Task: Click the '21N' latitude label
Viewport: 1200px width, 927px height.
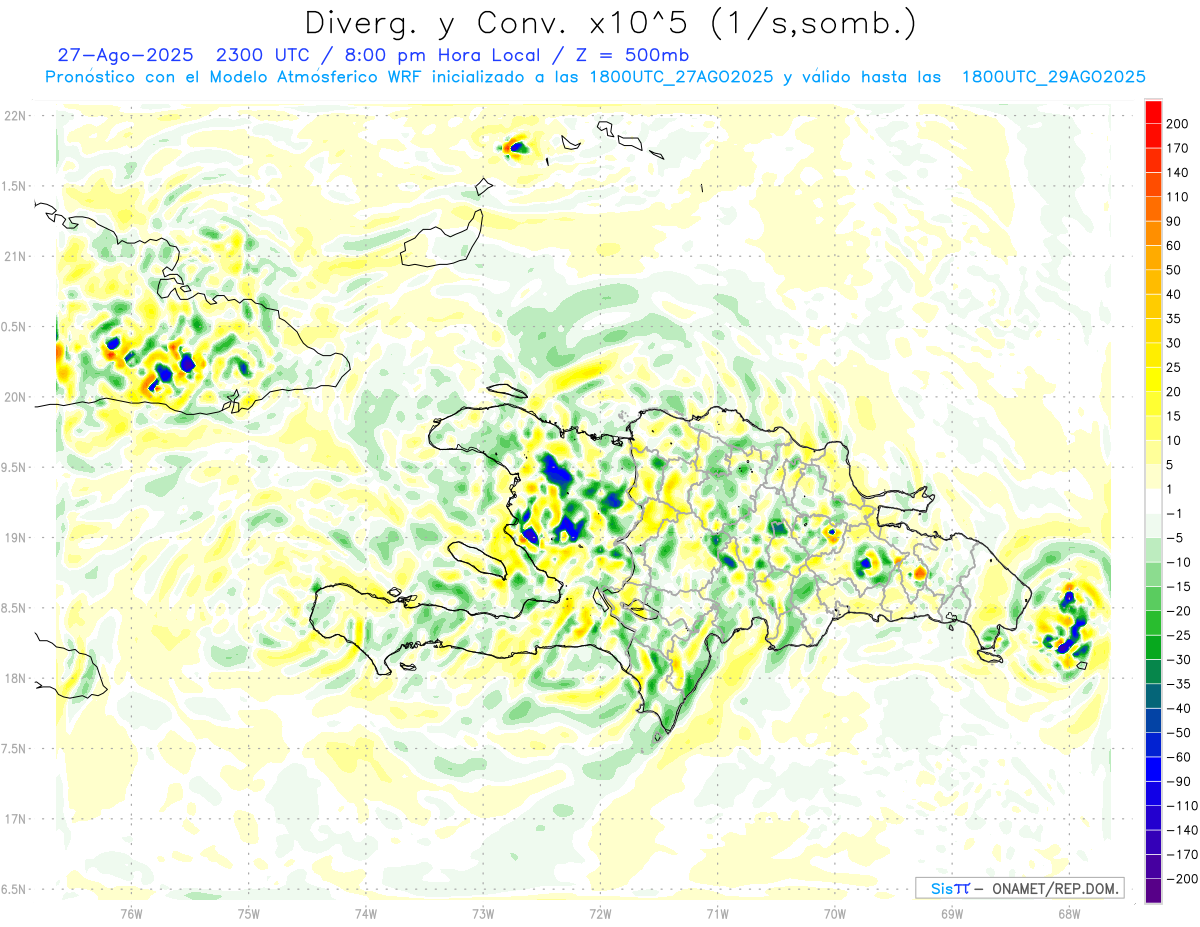Action: [x=17, y=256]
